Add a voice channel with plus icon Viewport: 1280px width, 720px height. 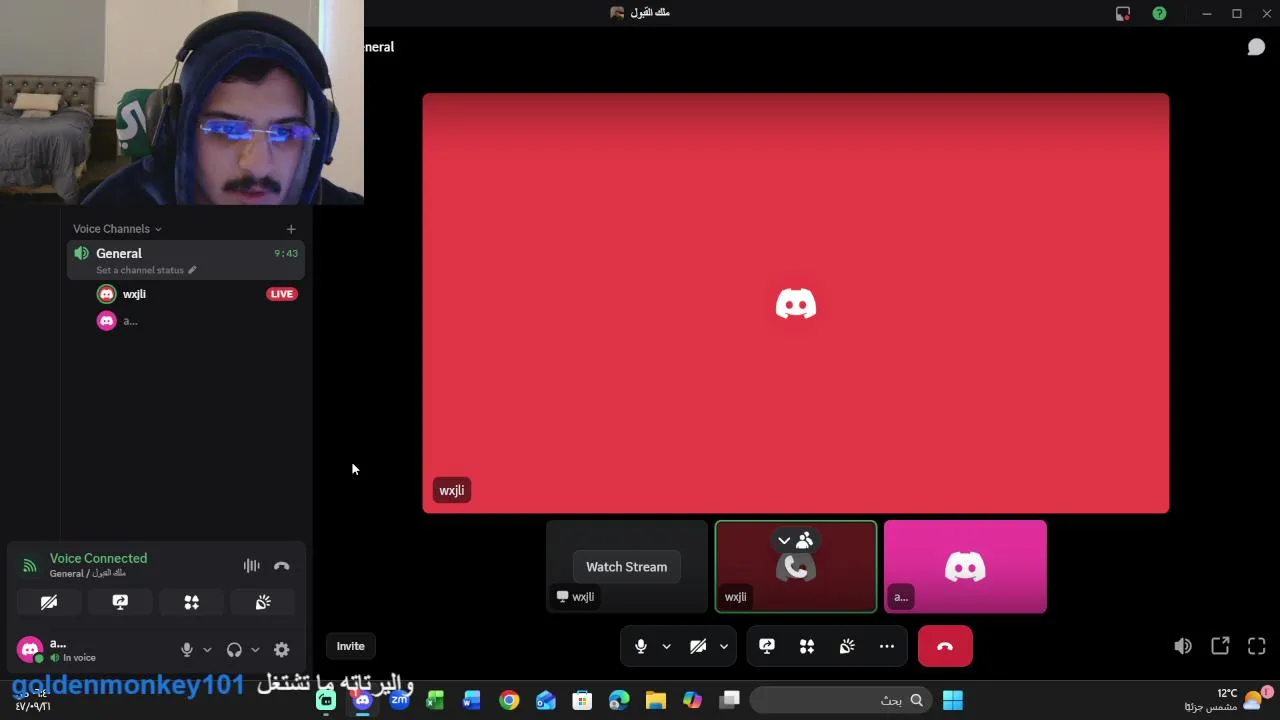[x=291, y=229]
